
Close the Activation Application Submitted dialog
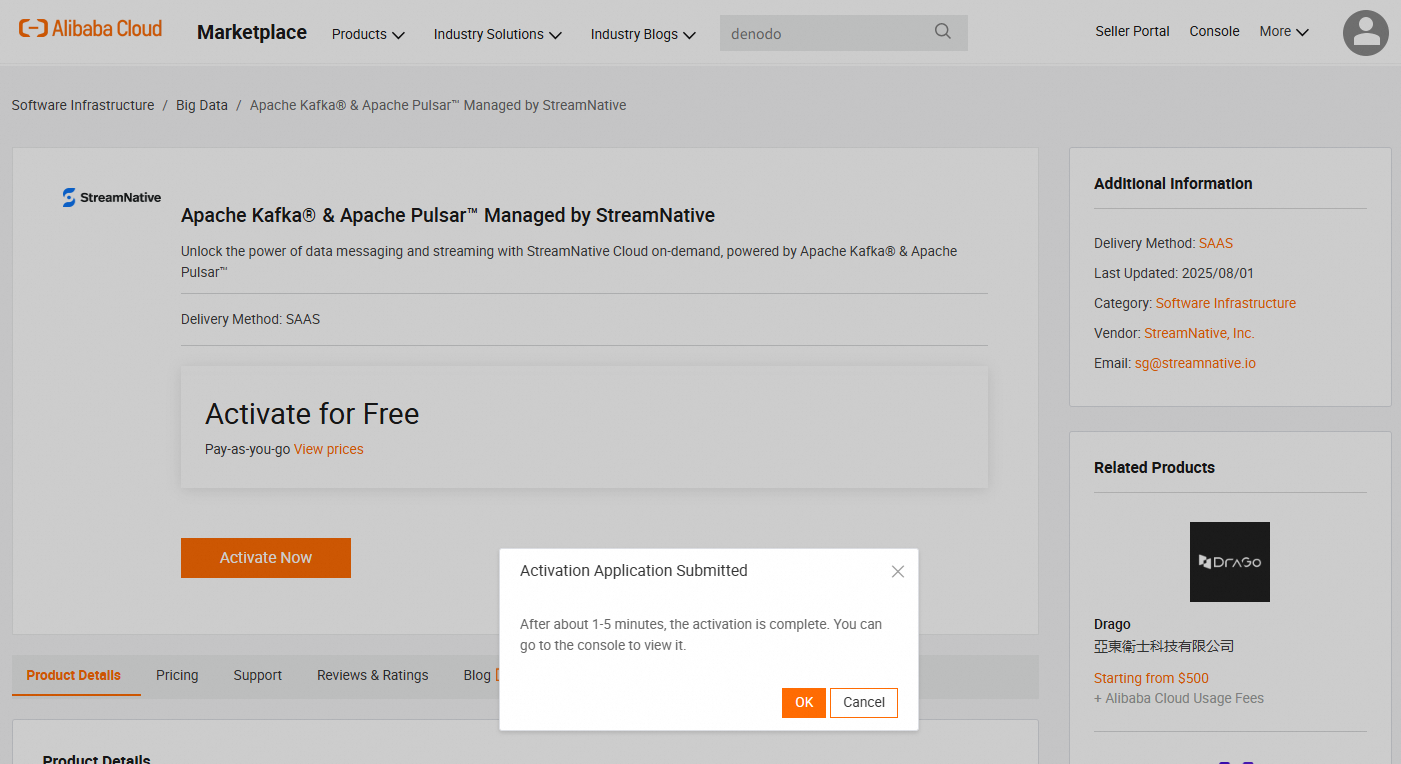click(x=897, y=571)
